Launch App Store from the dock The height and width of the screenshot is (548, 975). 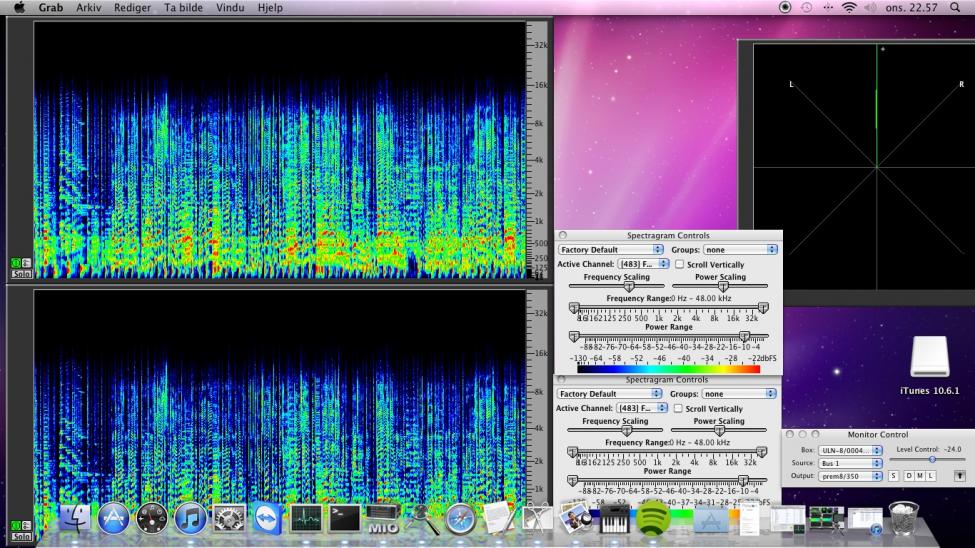pos(113,519)
